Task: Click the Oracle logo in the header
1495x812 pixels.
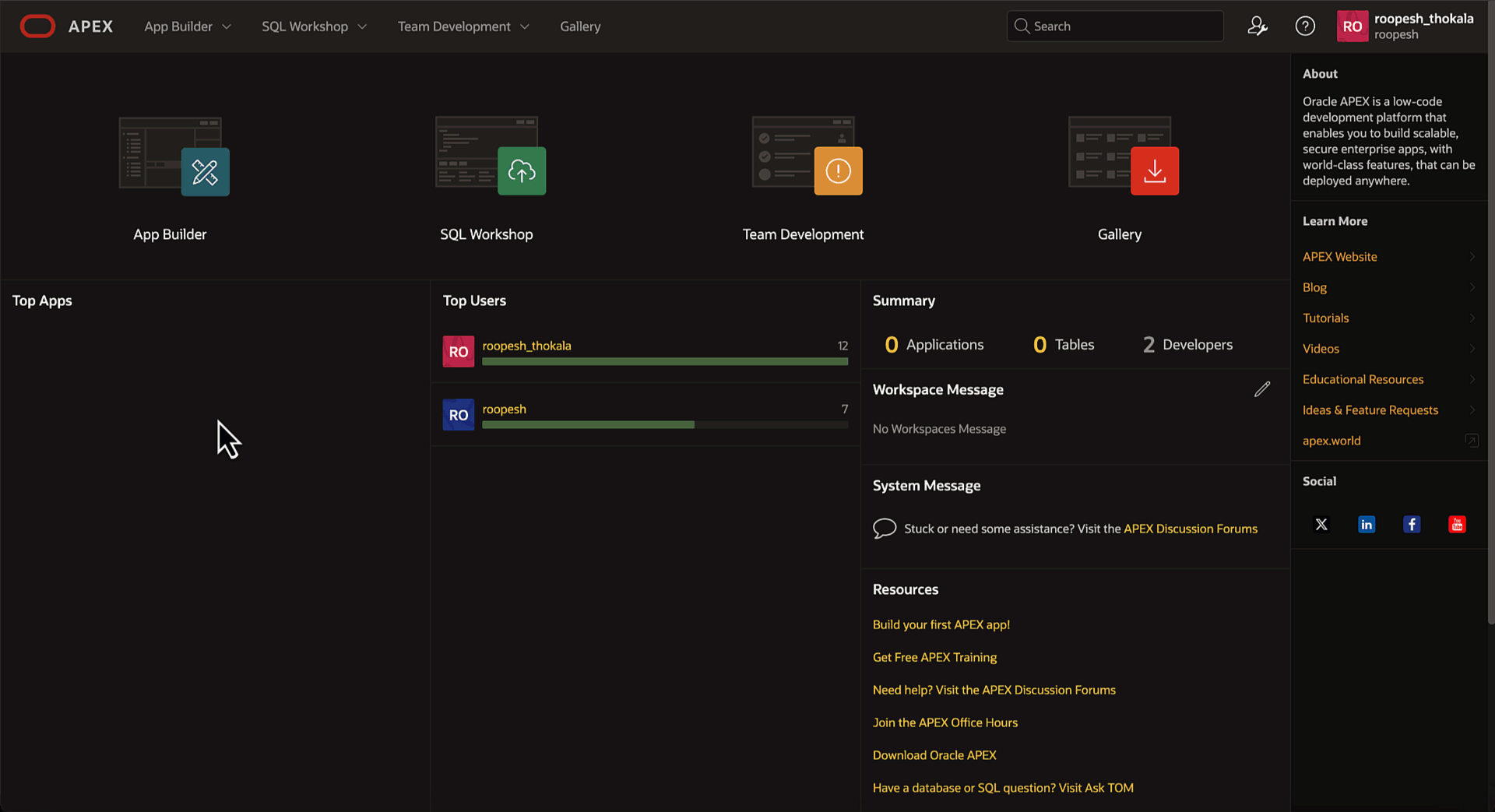Action: pyautogui.click(x=37, y=26)
